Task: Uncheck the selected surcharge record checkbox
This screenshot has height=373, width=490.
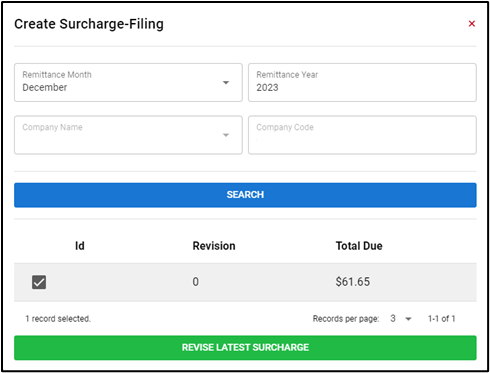Action: click(39, 282)
